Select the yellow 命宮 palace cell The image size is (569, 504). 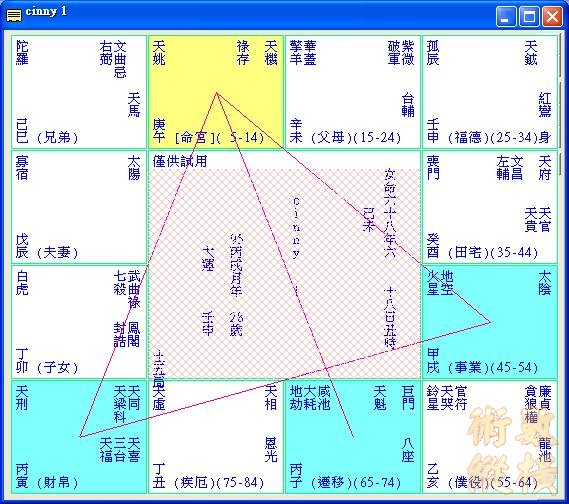pyautogui.click(x=216, y=92)
